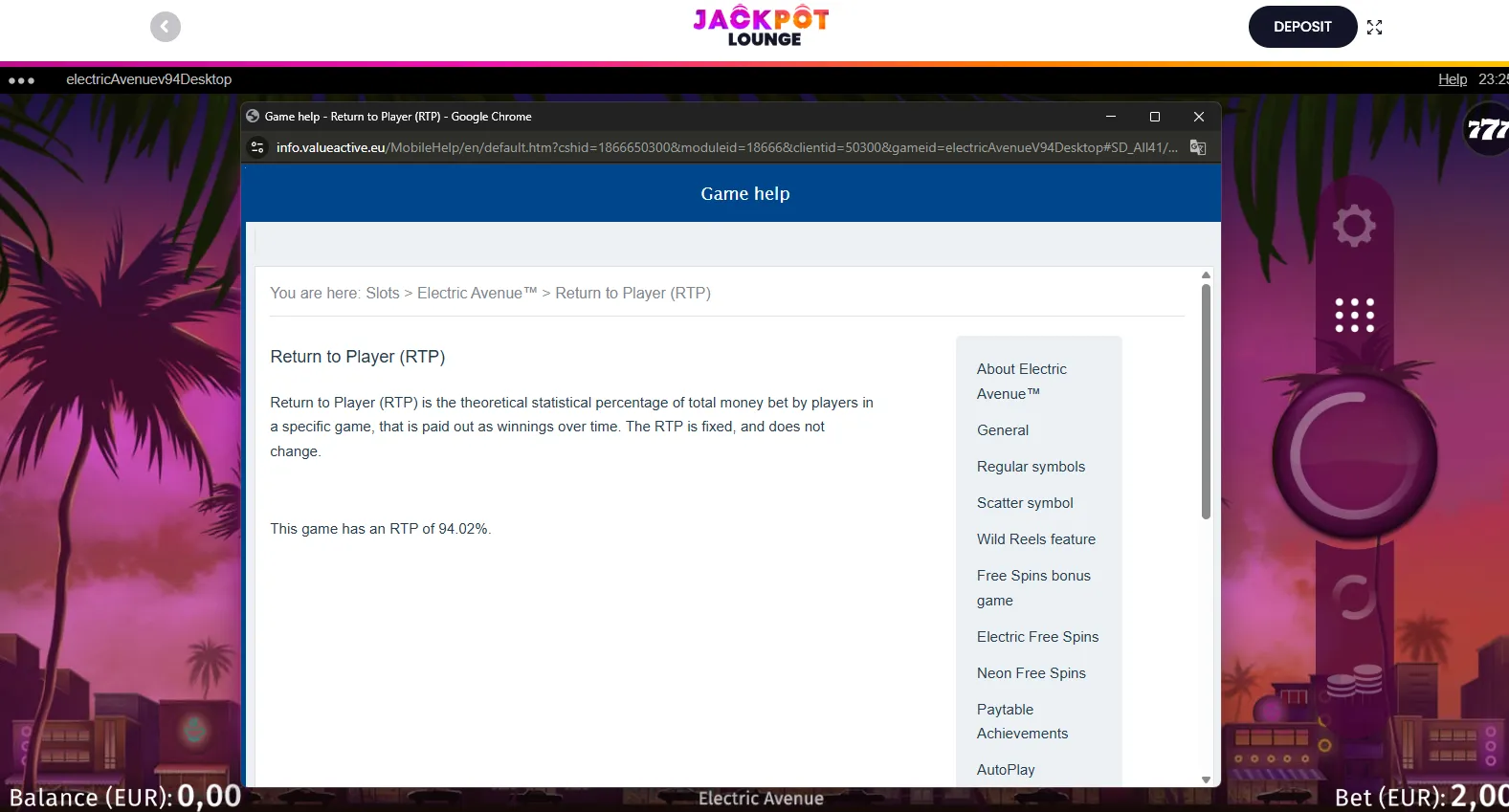Click the 777 icon in the game corner
1509x812 pixels.
(x=1488, y=129)
